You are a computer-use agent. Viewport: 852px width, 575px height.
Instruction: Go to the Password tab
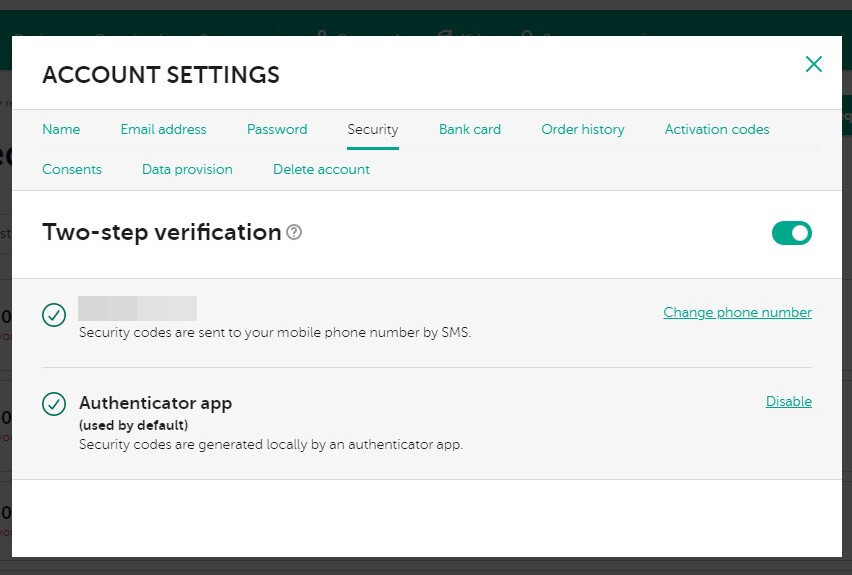click(x=277, y=129)
